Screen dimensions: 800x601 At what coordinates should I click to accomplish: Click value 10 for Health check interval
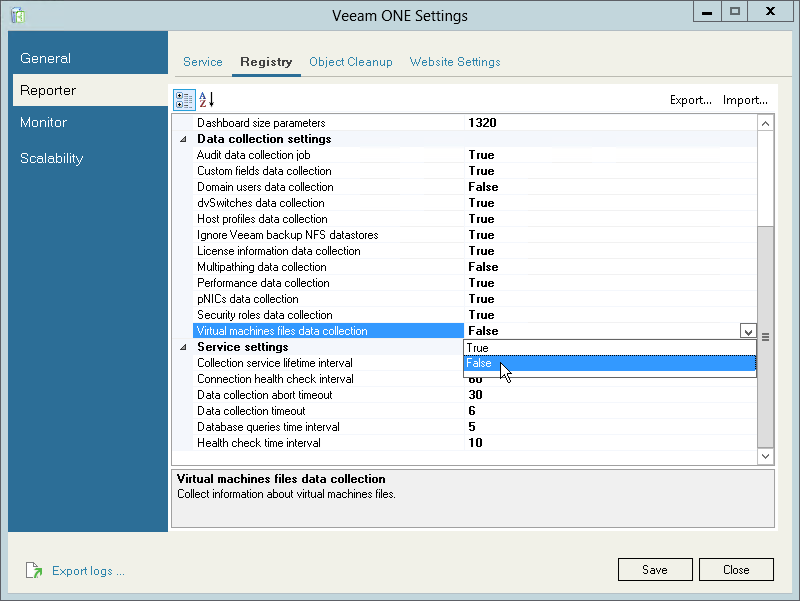pyautogui.click(x=476, y=443)
